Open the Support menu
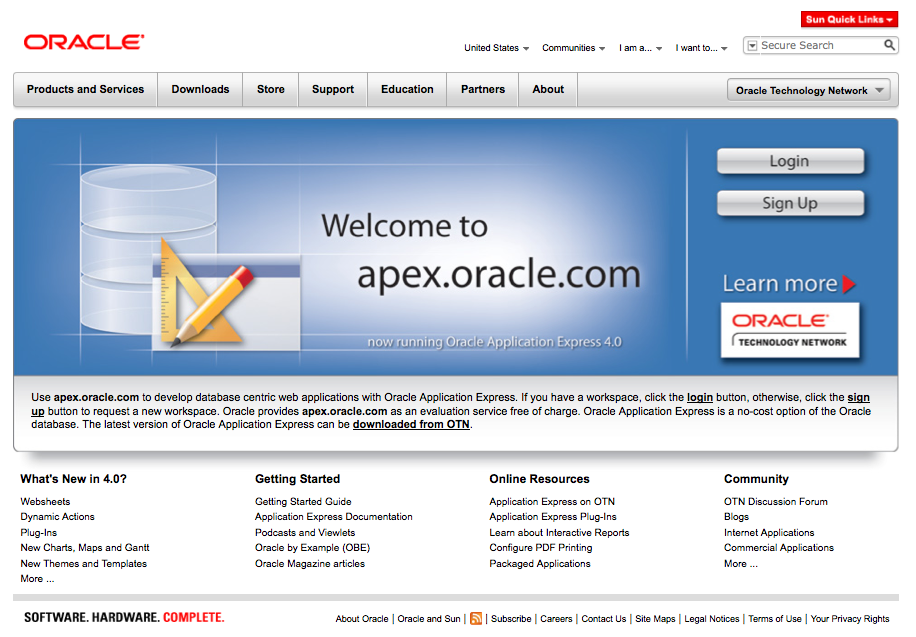Image resolution: width=916 pixels, height=637 pixels. pyautogui.click(x=333, y=89)
